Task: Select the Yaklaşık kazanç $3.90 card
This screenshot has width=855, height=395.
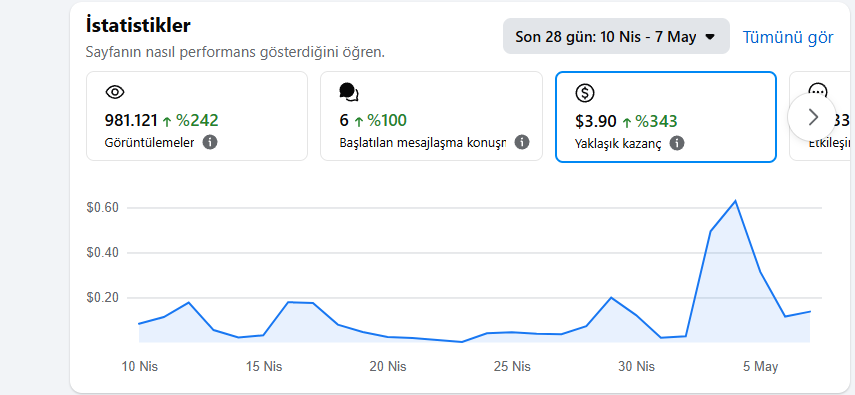Action: point(666,117)
